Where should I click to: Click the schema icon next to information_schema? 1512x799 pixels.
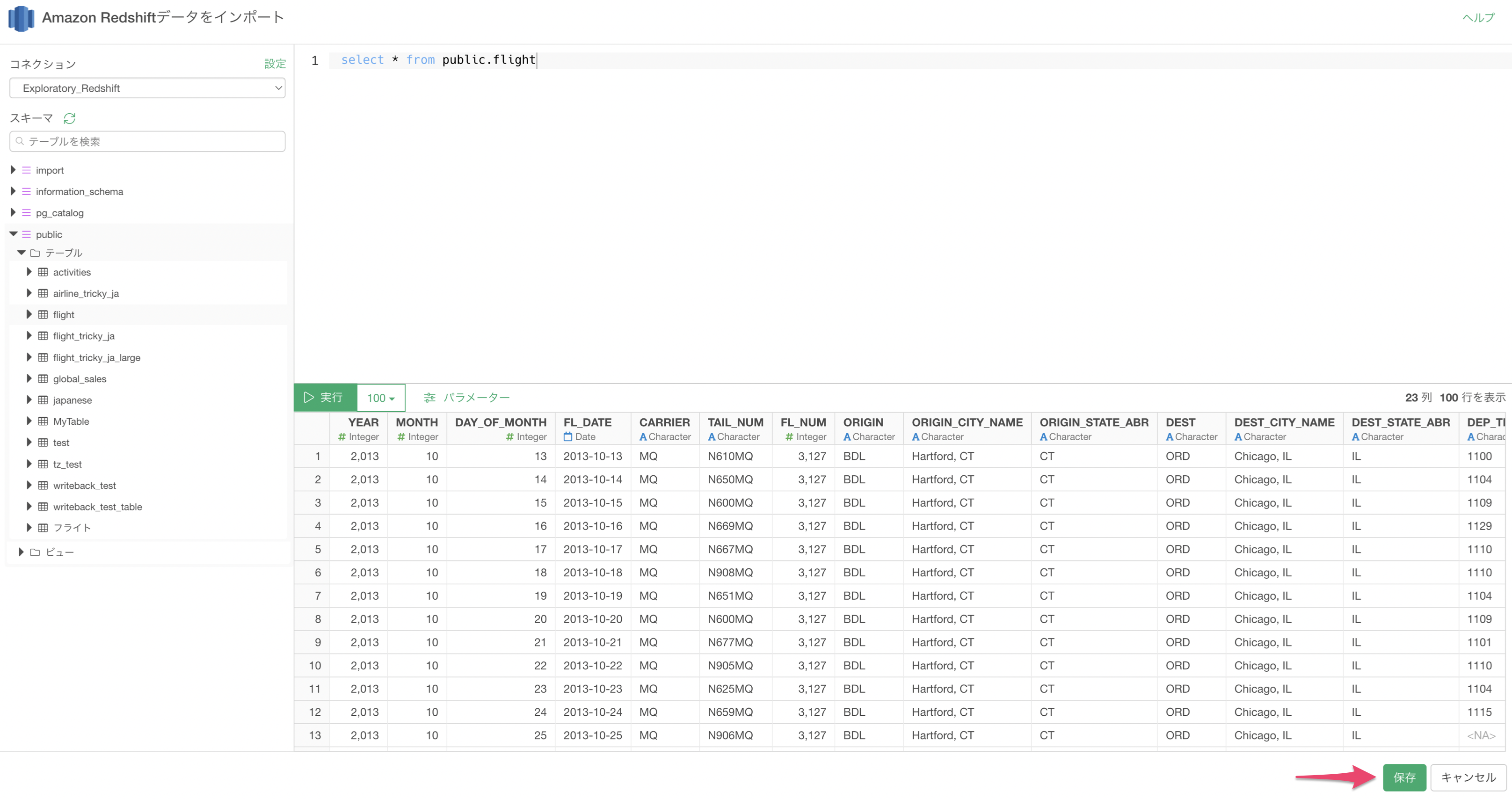[26, 191]
